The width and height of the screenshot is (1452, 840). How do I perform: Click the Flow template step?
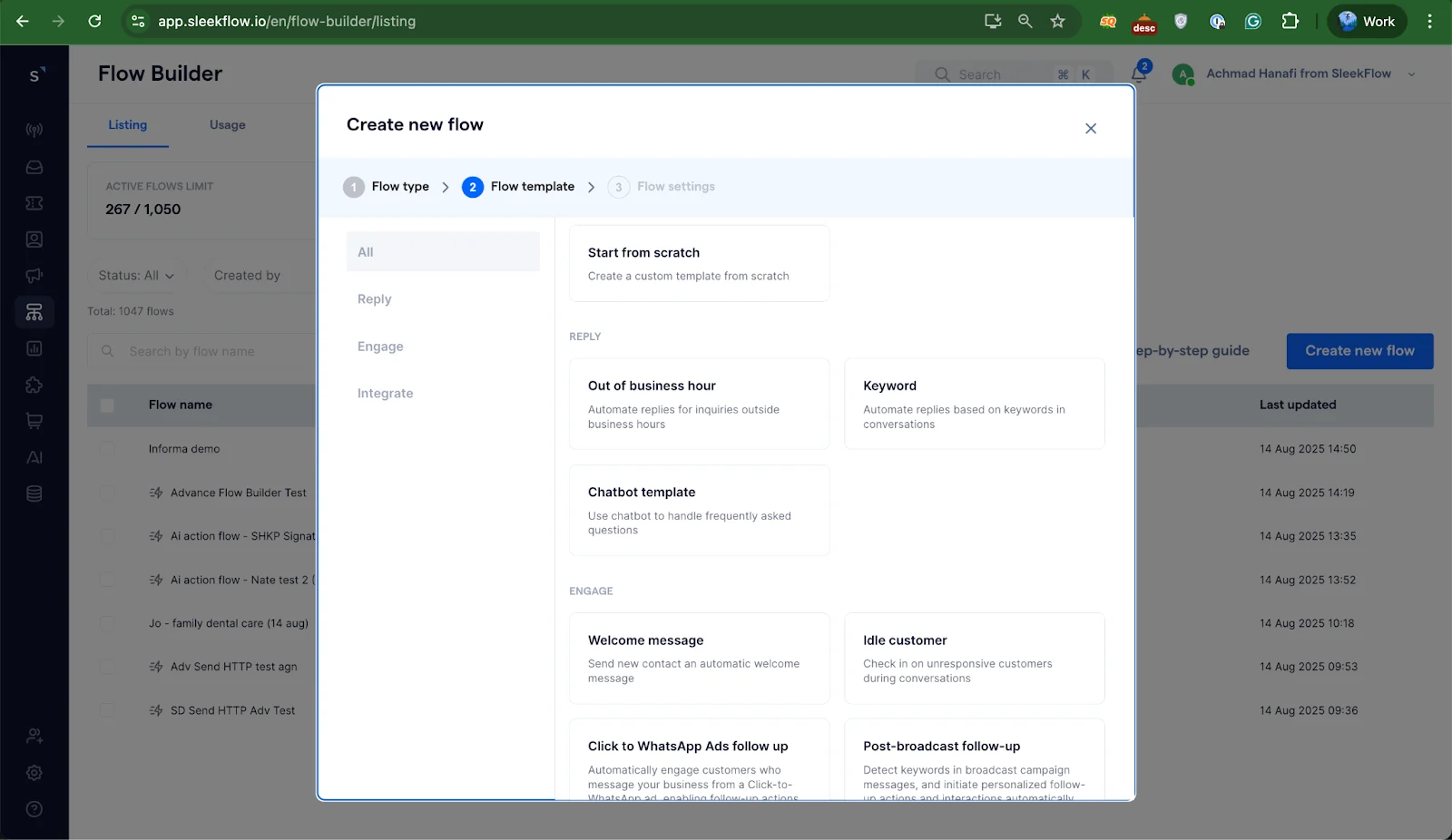[x=518, y=187]
